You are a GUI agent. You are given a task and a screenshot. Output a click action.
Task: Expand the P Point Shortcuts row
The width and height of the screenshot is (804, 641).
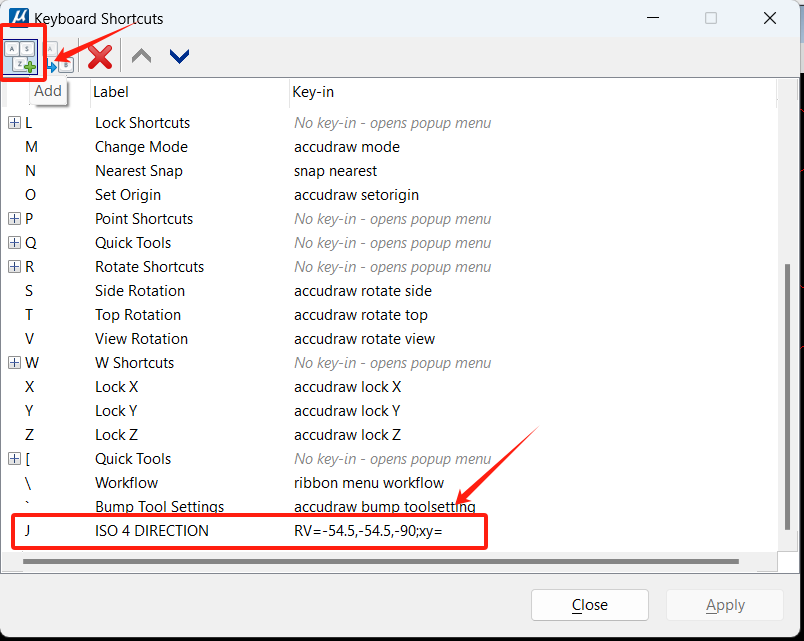point(14,219)
